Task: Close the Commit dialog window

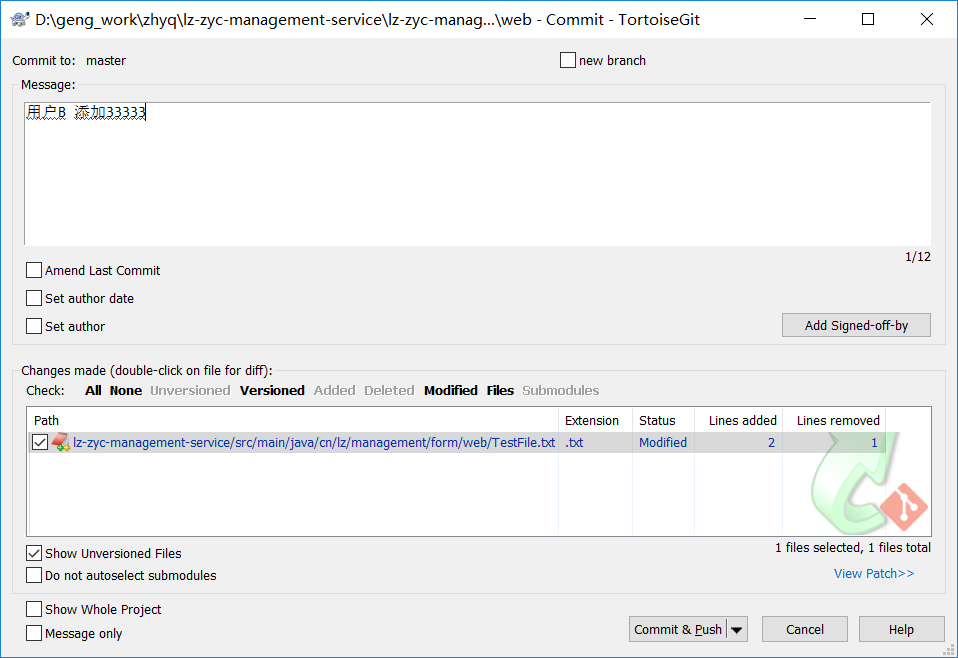Action: 926,20
